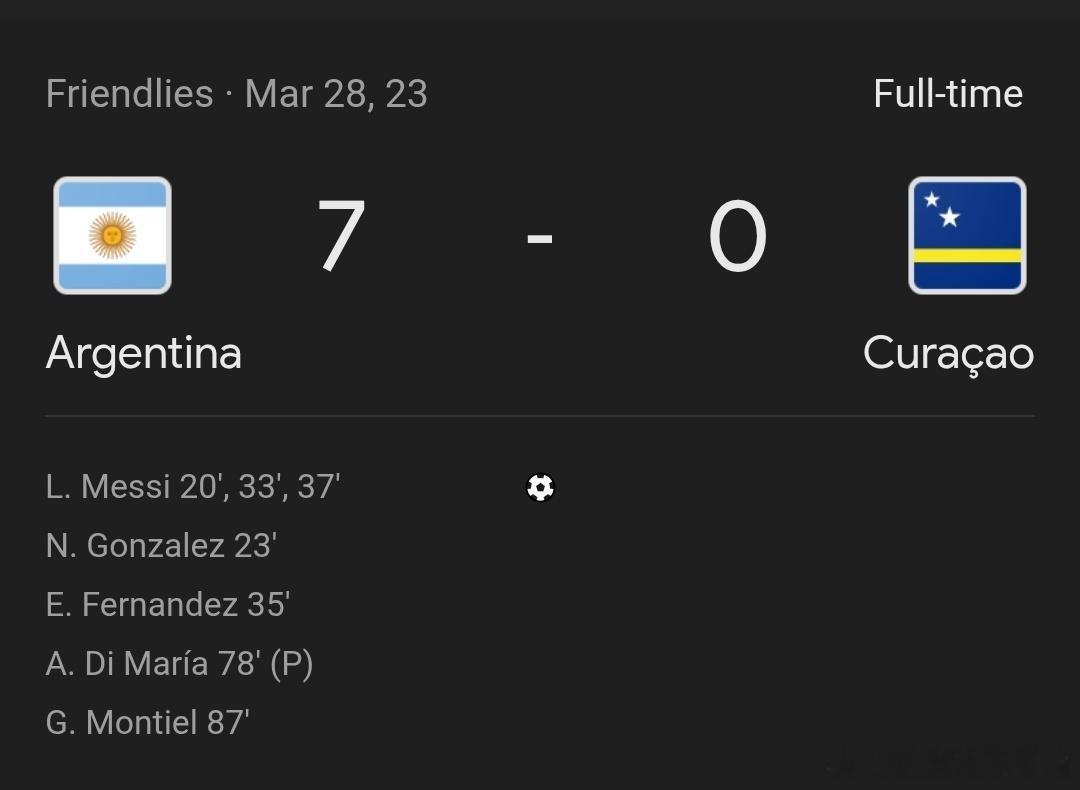Click the soccer ball goals icon

point(540,487)
